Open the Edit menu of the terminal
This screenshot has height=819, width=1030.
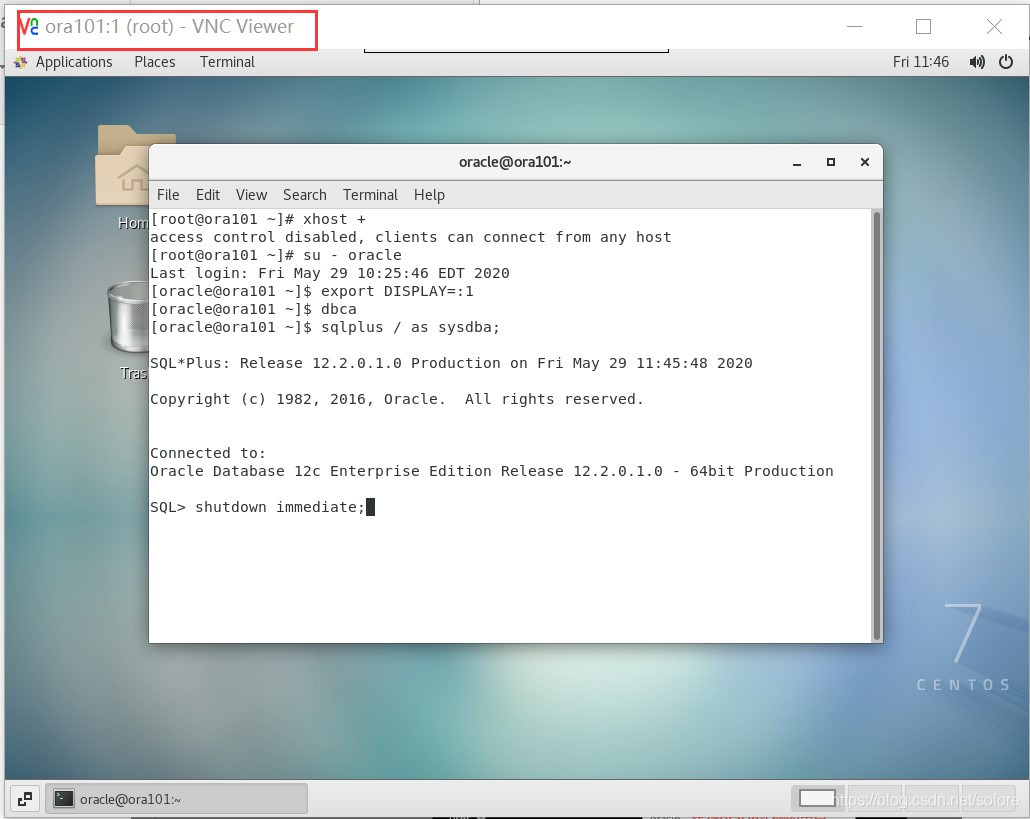(x=208, y=194)
